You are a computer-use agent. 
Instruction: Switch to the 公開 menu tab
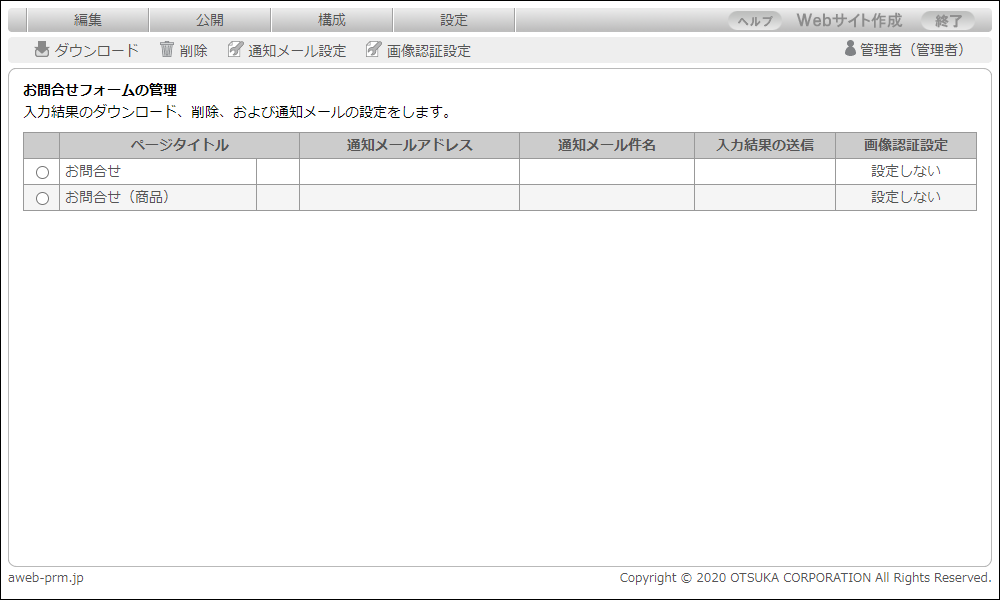pyautogui.click(x=210, y=20)
